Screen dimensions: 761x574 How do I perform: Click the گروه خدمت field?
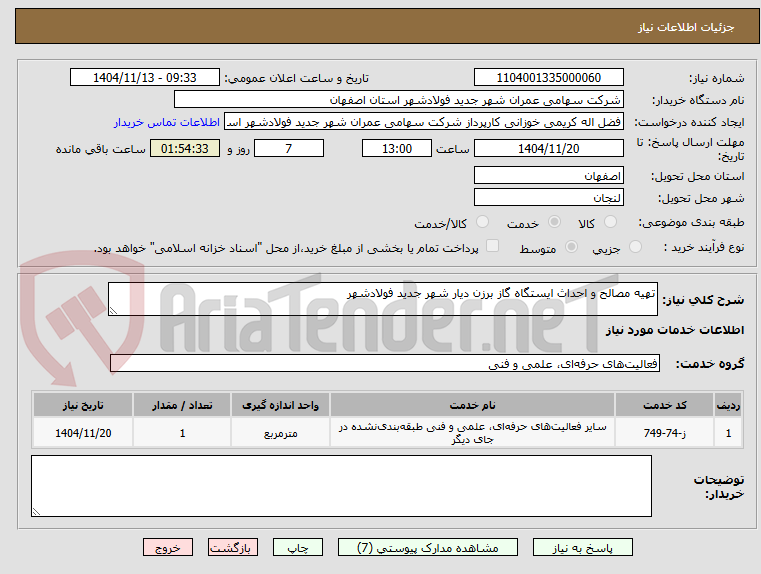pyautogui.click(x=384, y=363)
